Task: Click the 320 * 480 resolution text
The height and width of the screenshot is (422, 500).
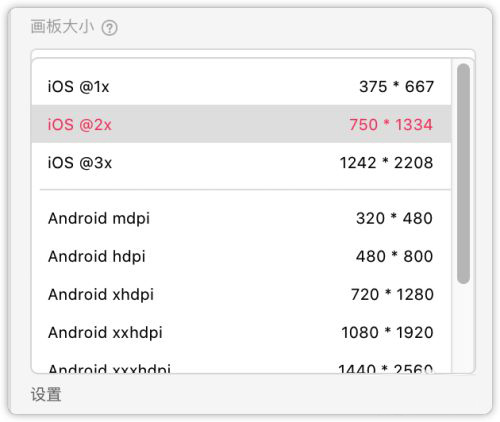Action: click(394, 218)
